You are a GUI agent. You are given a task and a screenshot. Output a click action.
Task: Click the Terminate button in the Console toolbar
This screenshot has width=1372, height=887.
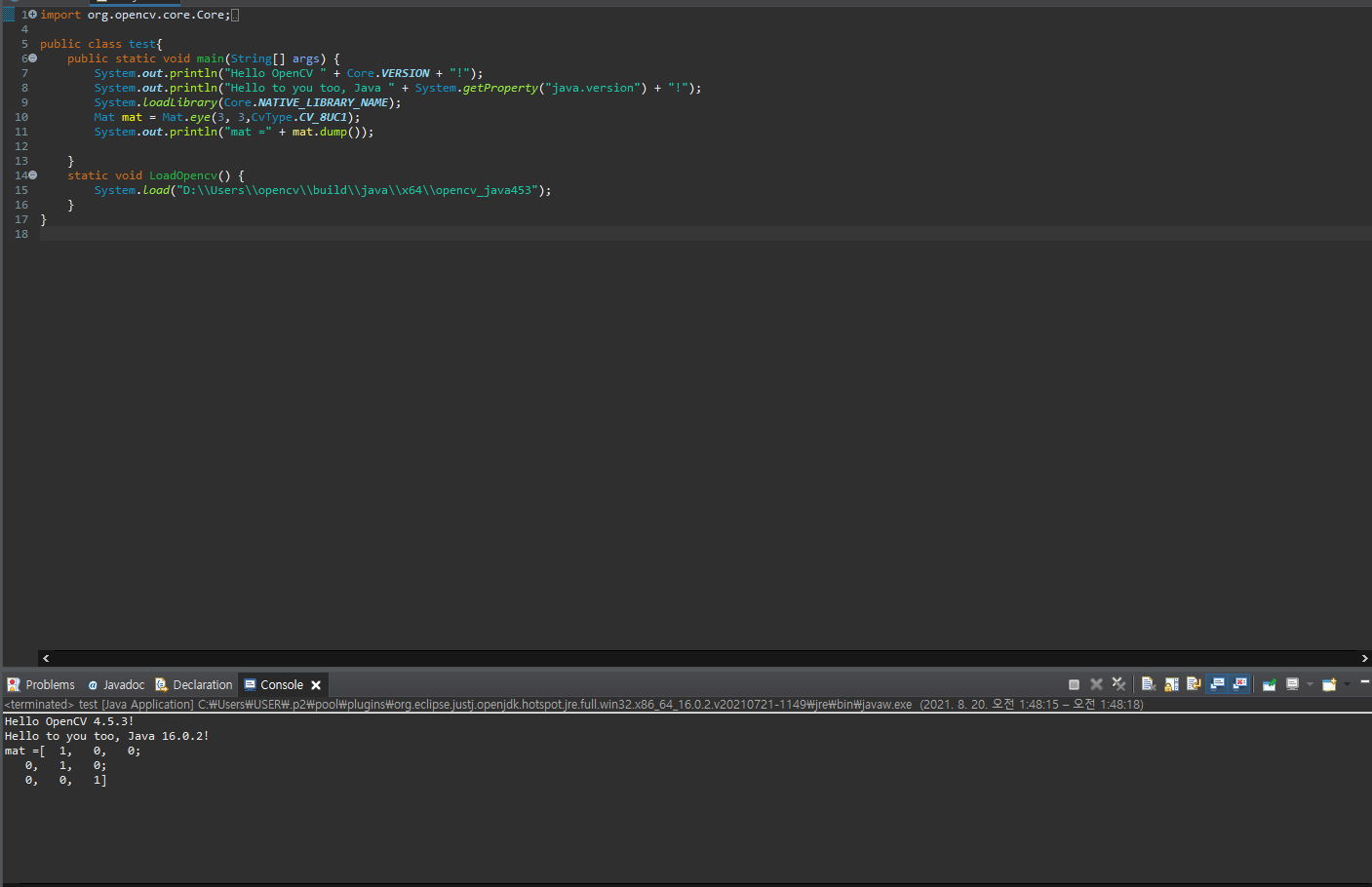1074,684
